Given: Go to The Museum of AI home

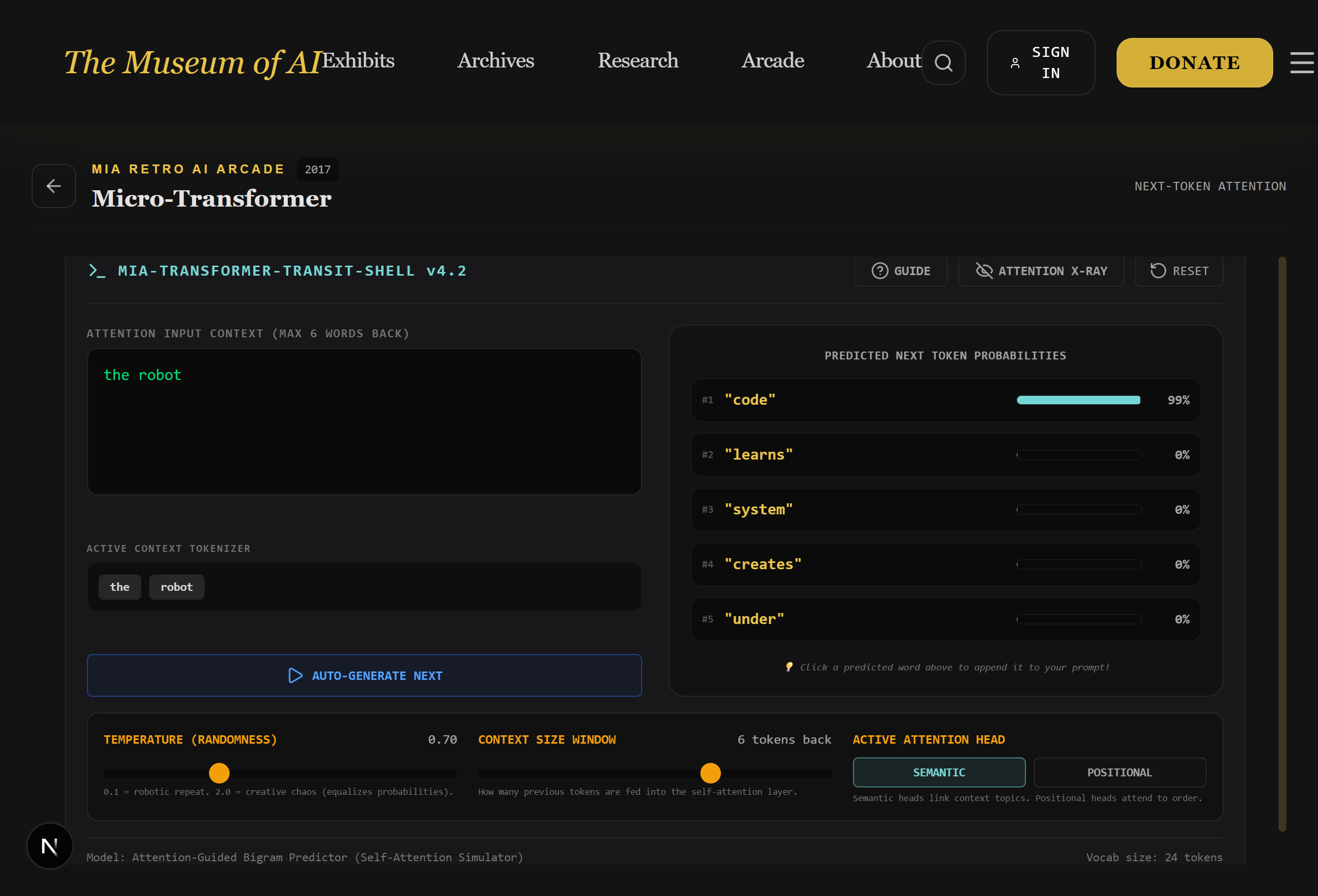Looking at the screenshot, I should point(193,62).
